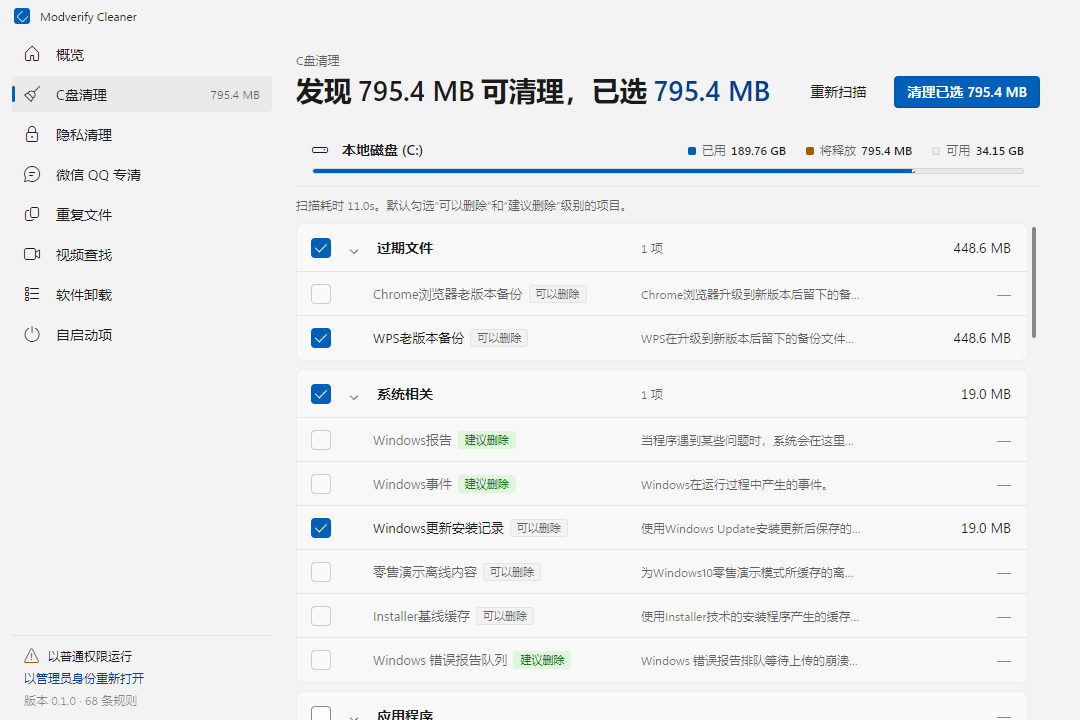The image size is (1080, 720).
Task: Select the C盘清理 sidebar item
Action: pos(142,94)
